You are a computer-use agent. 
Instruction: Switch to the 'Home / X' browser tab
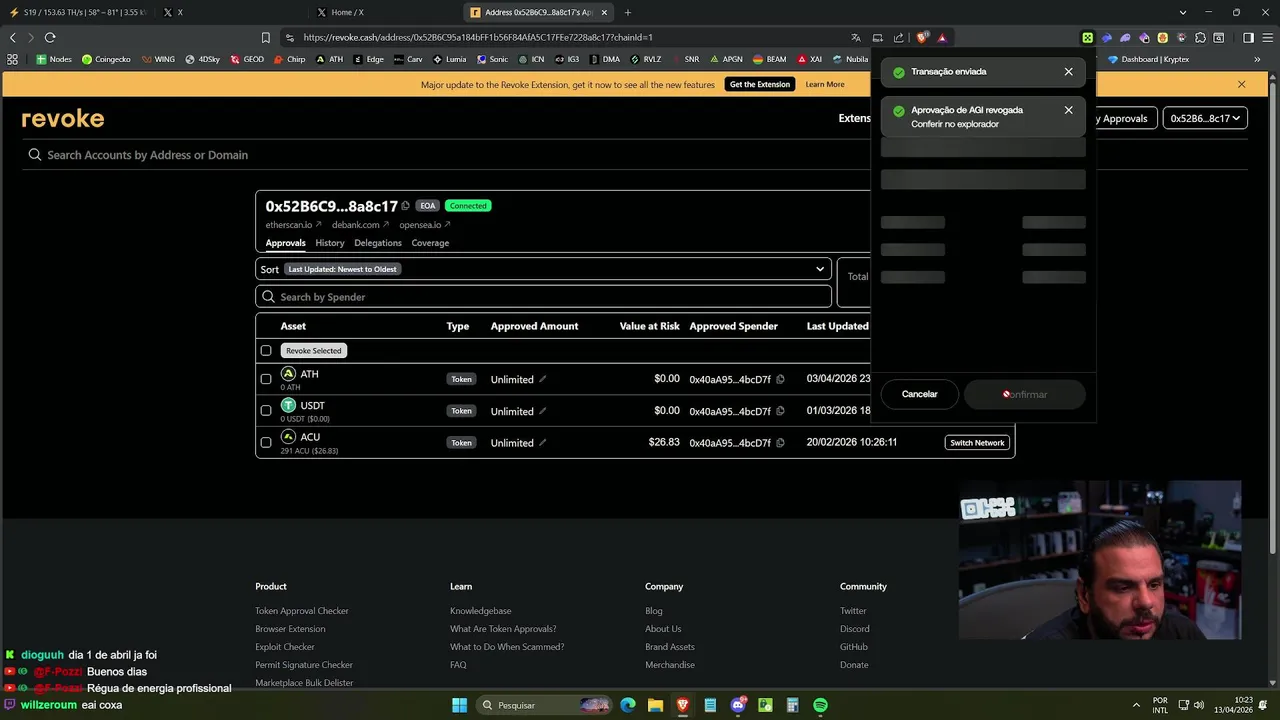[x=383, y=12]
